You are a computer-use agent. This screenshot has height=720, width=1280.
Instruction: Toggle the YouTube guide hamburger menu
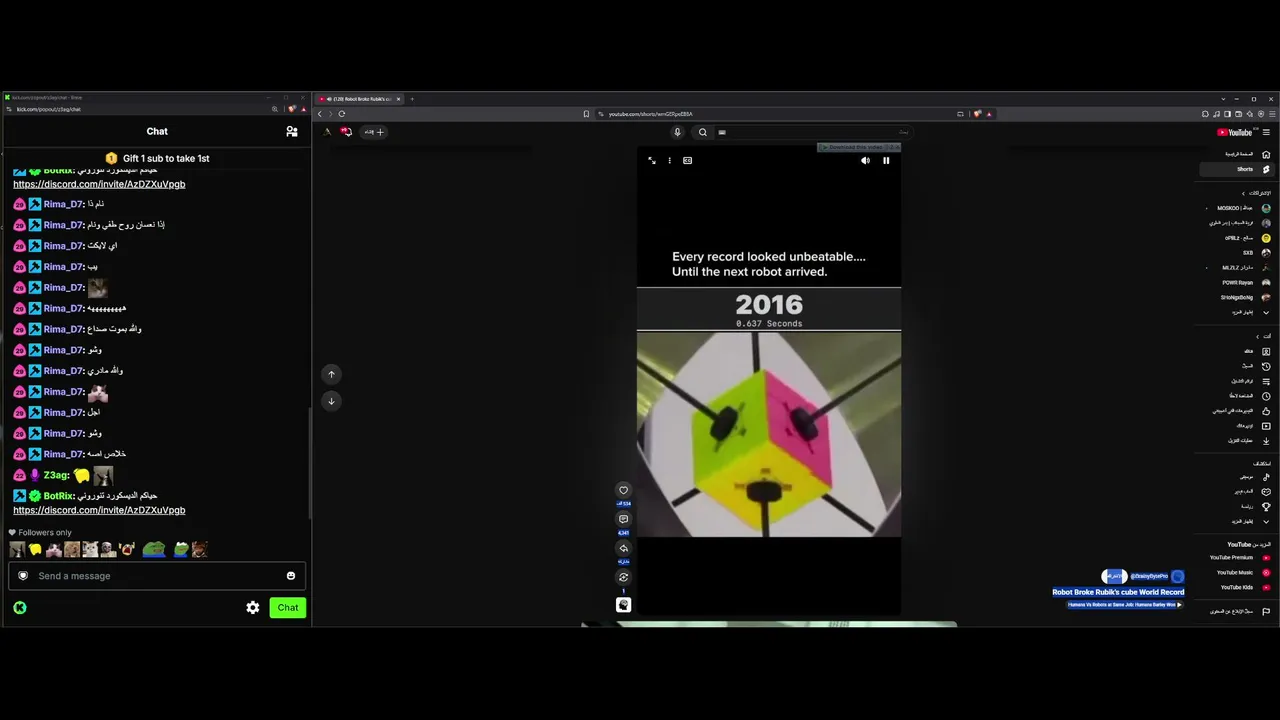click(x=1266, y=132)
